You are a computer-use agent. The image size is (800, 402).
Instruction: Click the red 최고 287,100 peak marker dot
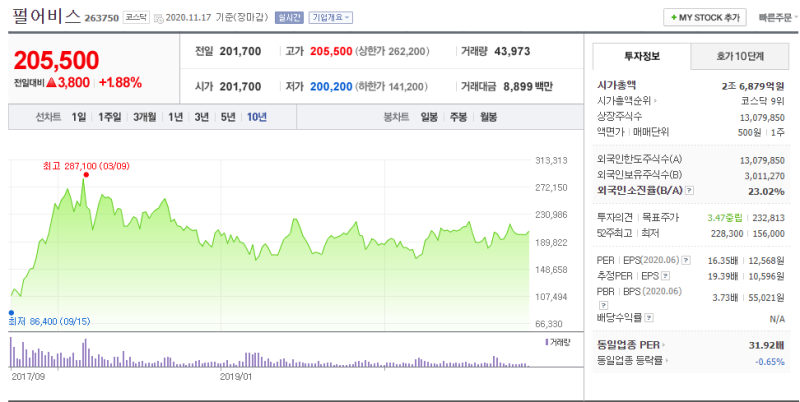point(86,174)
